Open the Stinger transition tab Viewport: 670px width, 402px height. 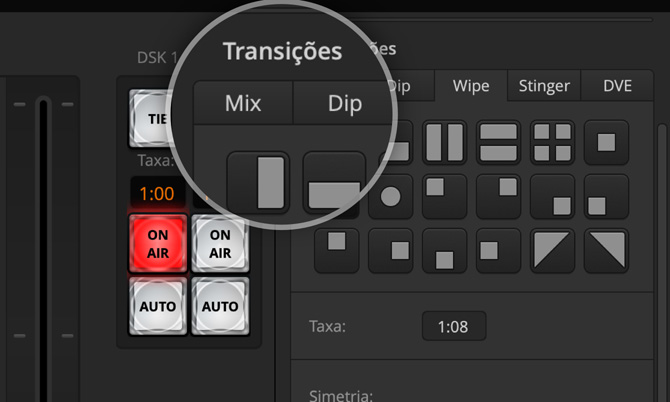pyautogui.click(x=544, y=86)
